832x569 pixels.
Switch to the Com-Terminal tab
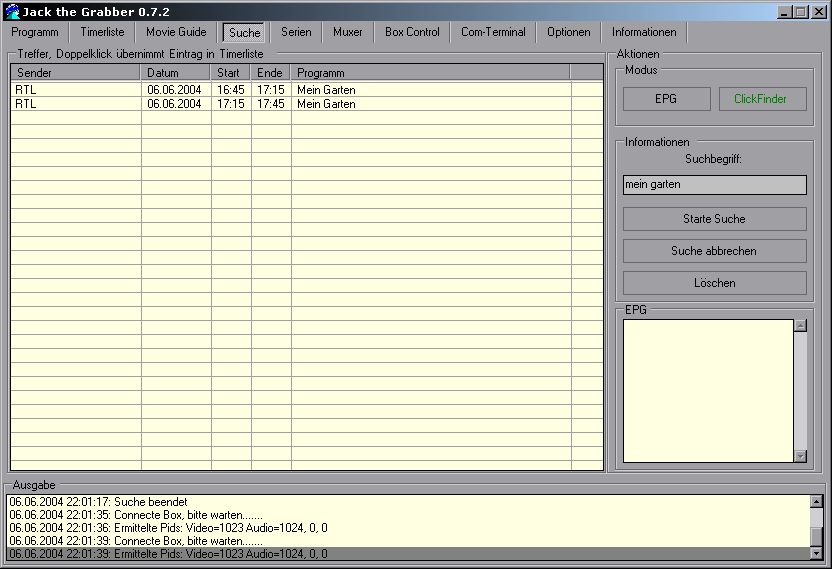[x=493, y=32]
